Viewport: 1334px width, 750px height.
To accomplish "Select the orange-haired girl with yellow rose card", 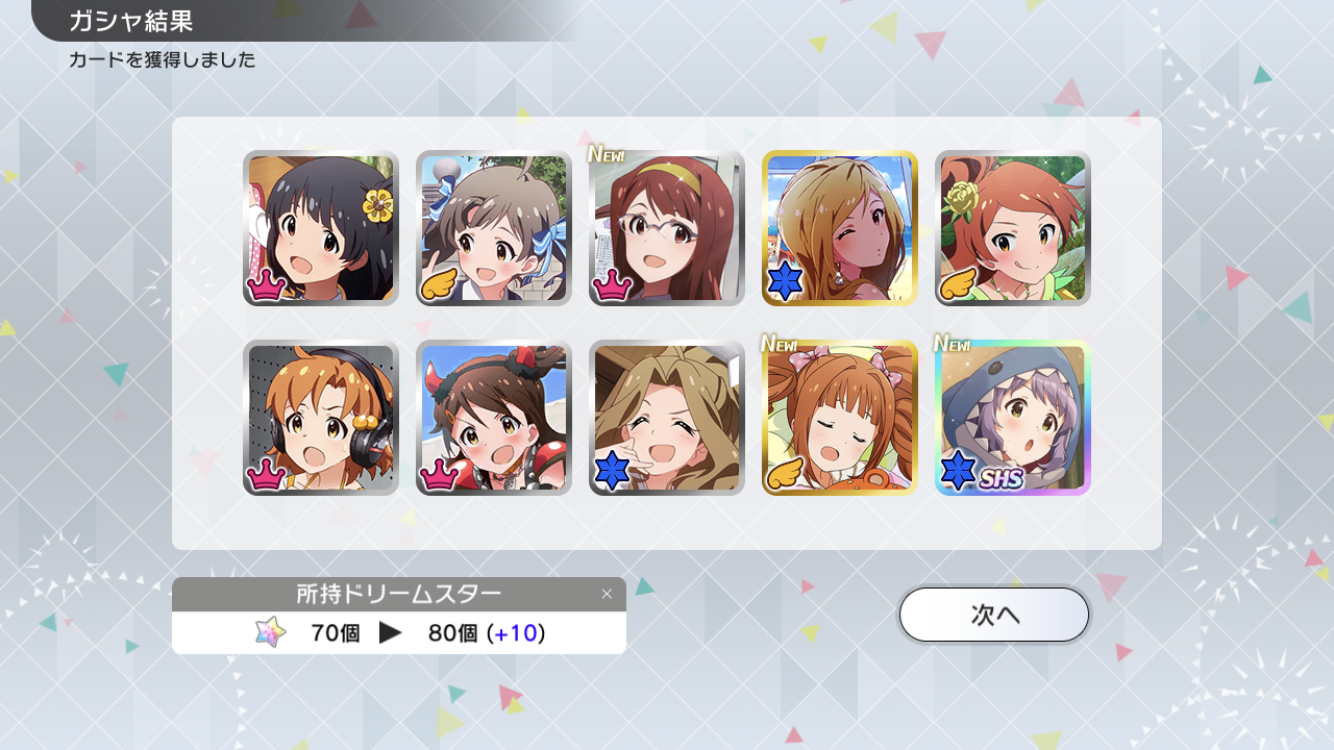I will point(1013,228).
